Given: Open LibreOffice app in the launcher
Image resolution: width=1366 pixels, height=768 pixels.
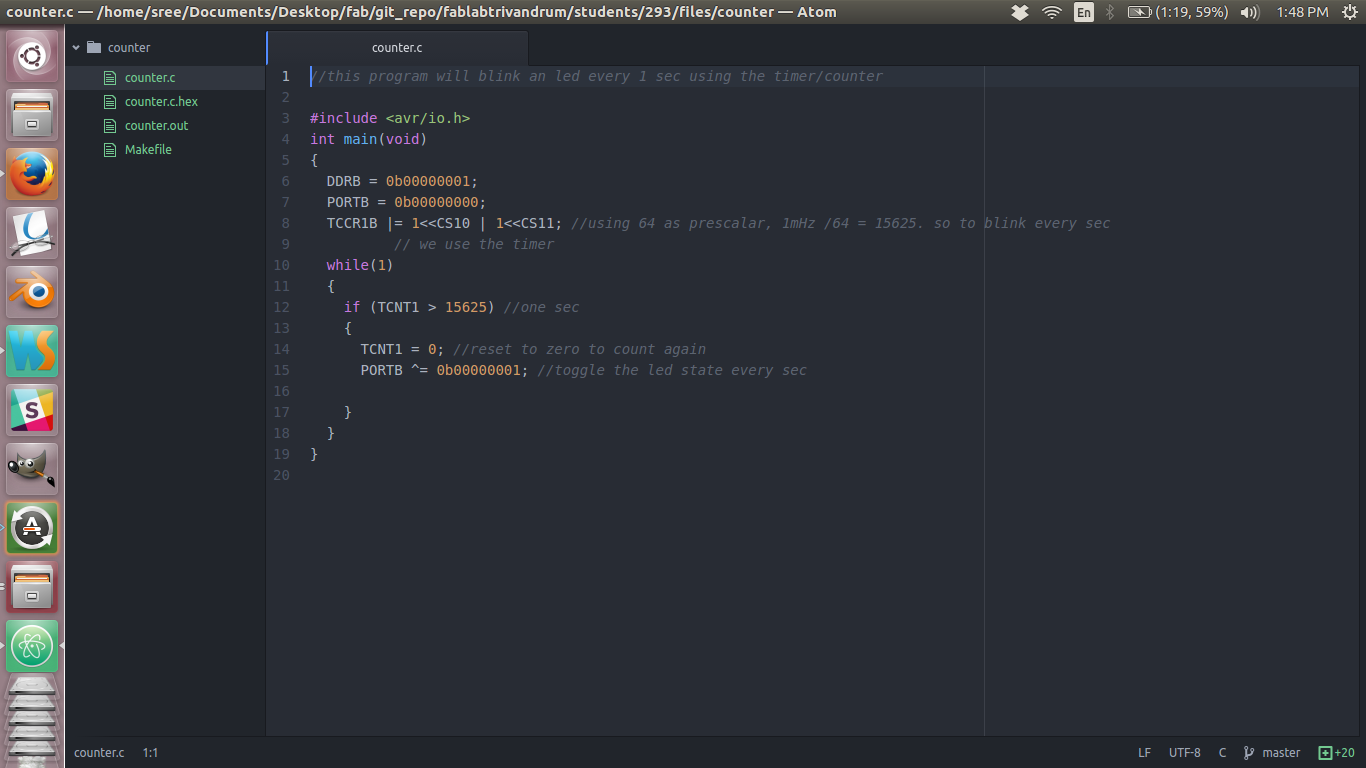Looking at the screenshot, I should (33, 233).
